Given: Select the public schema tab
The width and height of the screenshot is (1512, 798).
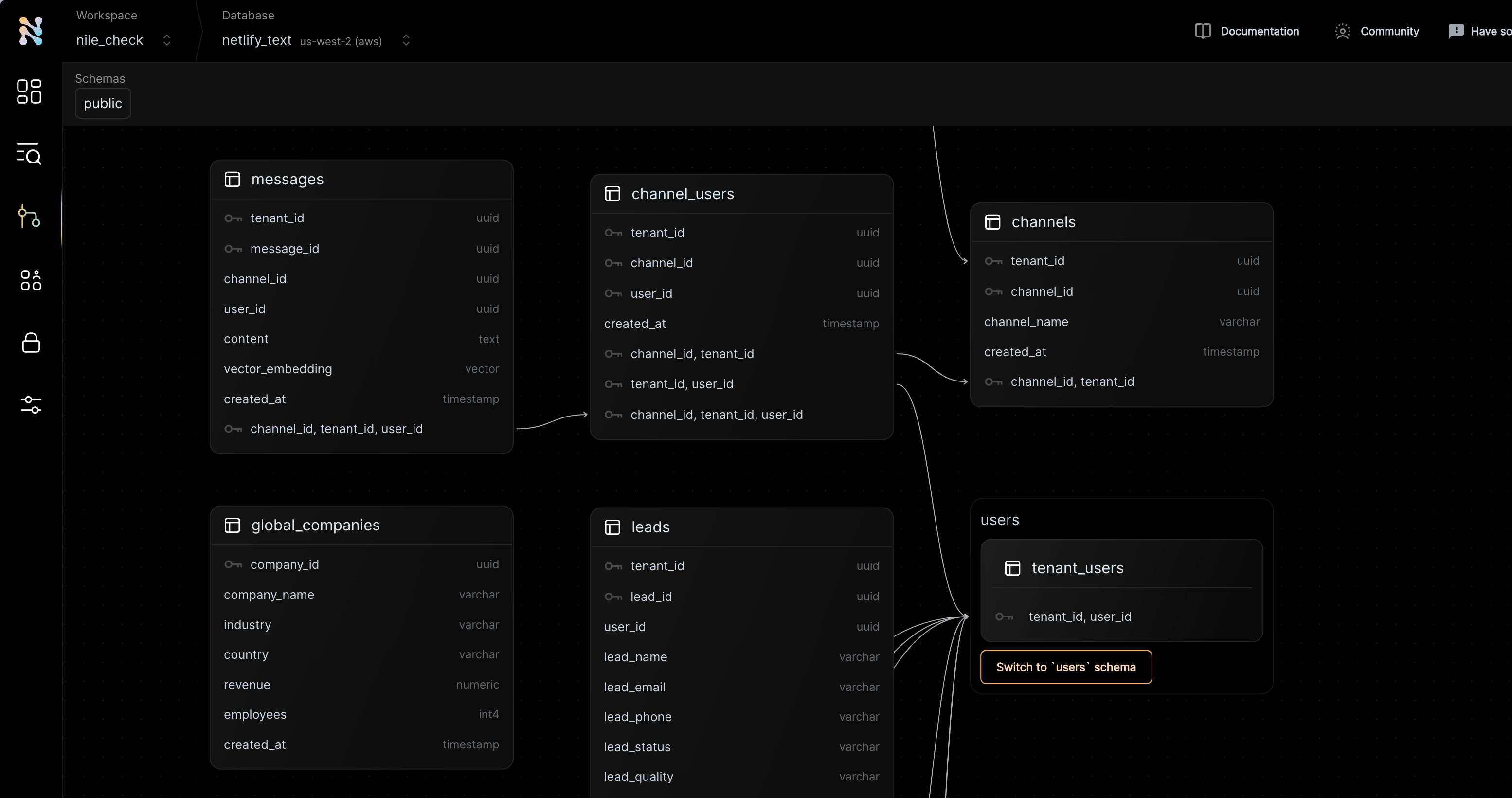Looking at the screenshot, I should pyautogui.click(x=103, y=103).
